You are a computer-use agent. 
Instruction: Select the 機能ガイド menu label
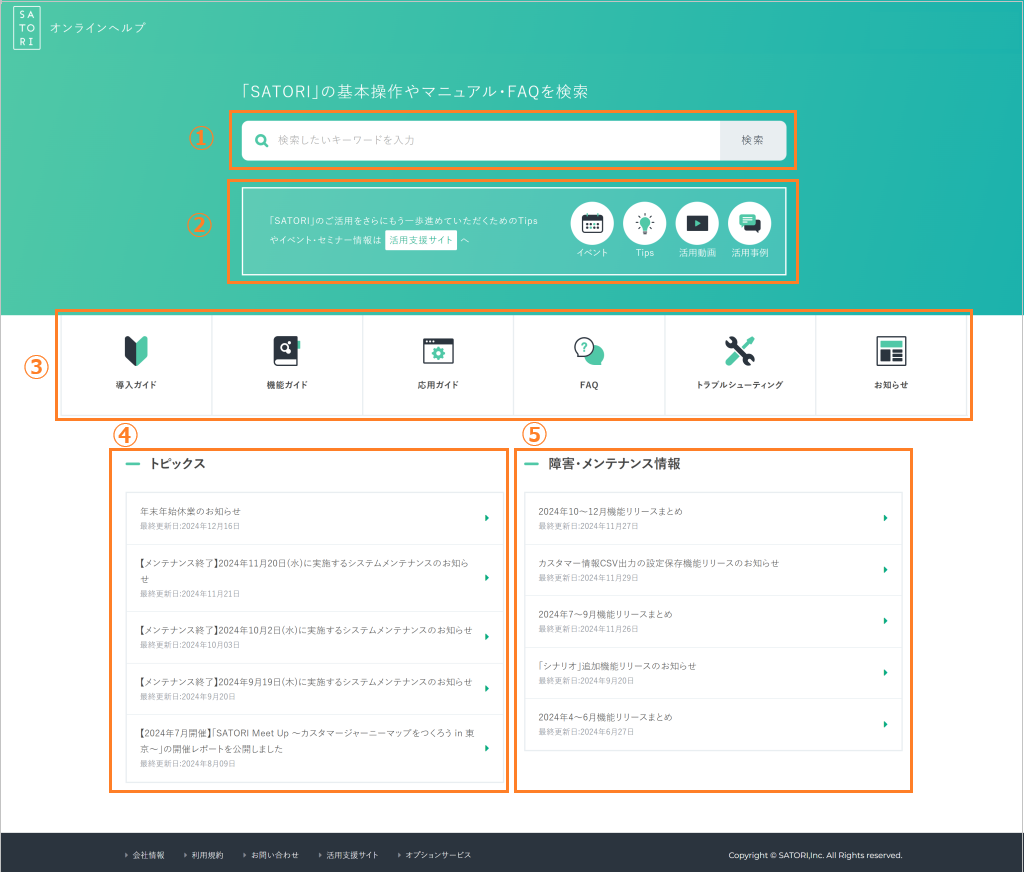[287, 385]
